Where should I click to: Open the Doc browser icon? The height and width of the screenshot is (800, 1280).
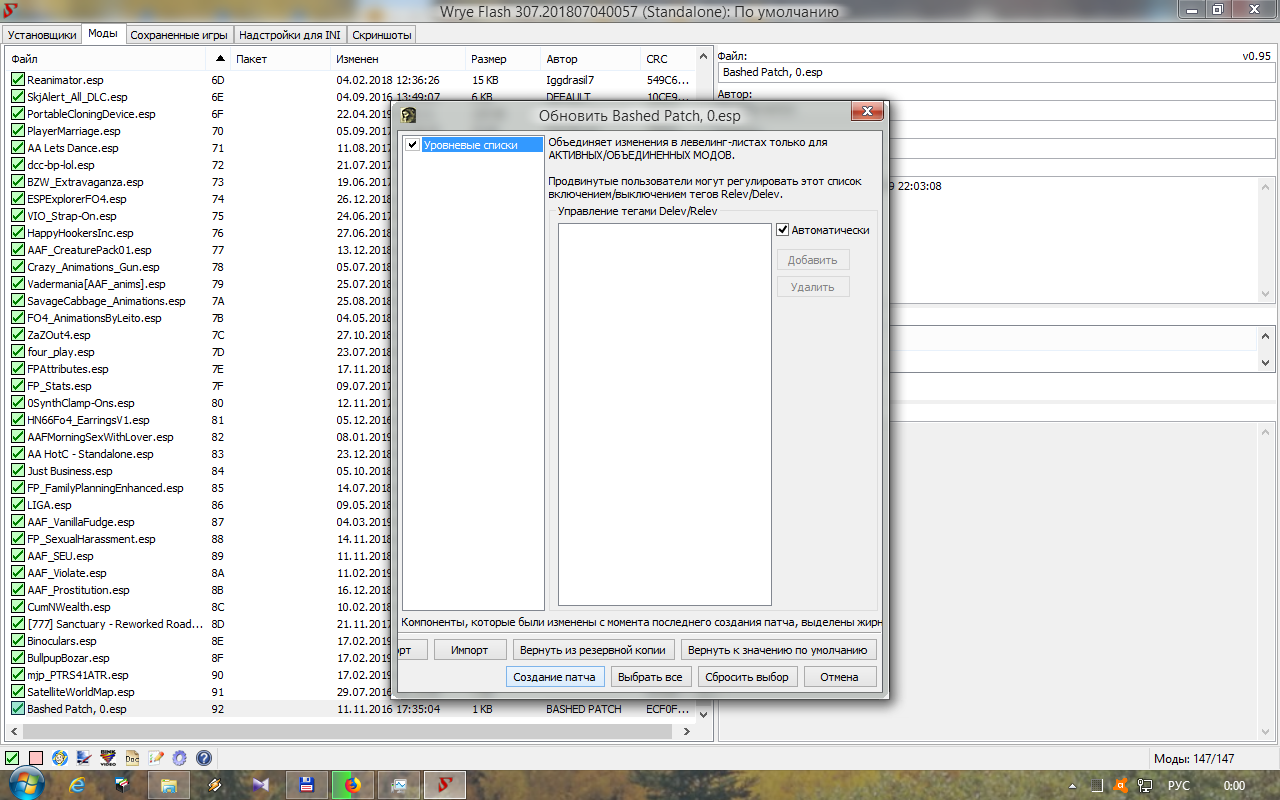click(x=132, y=759)
